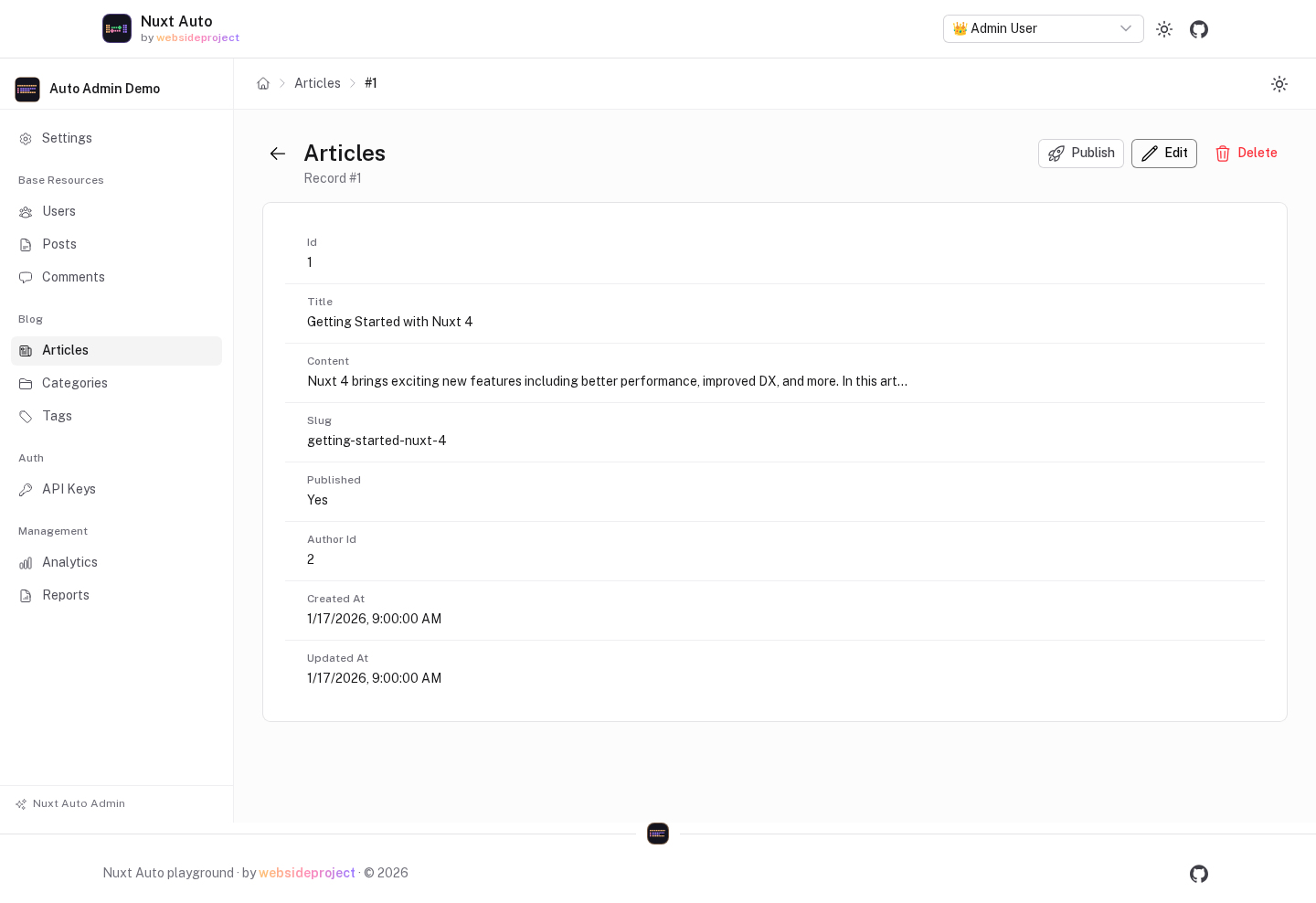Select the slug value getting-started-nuxt-4
Viewport: 1316px width, 903px height.
click(377, 441)
